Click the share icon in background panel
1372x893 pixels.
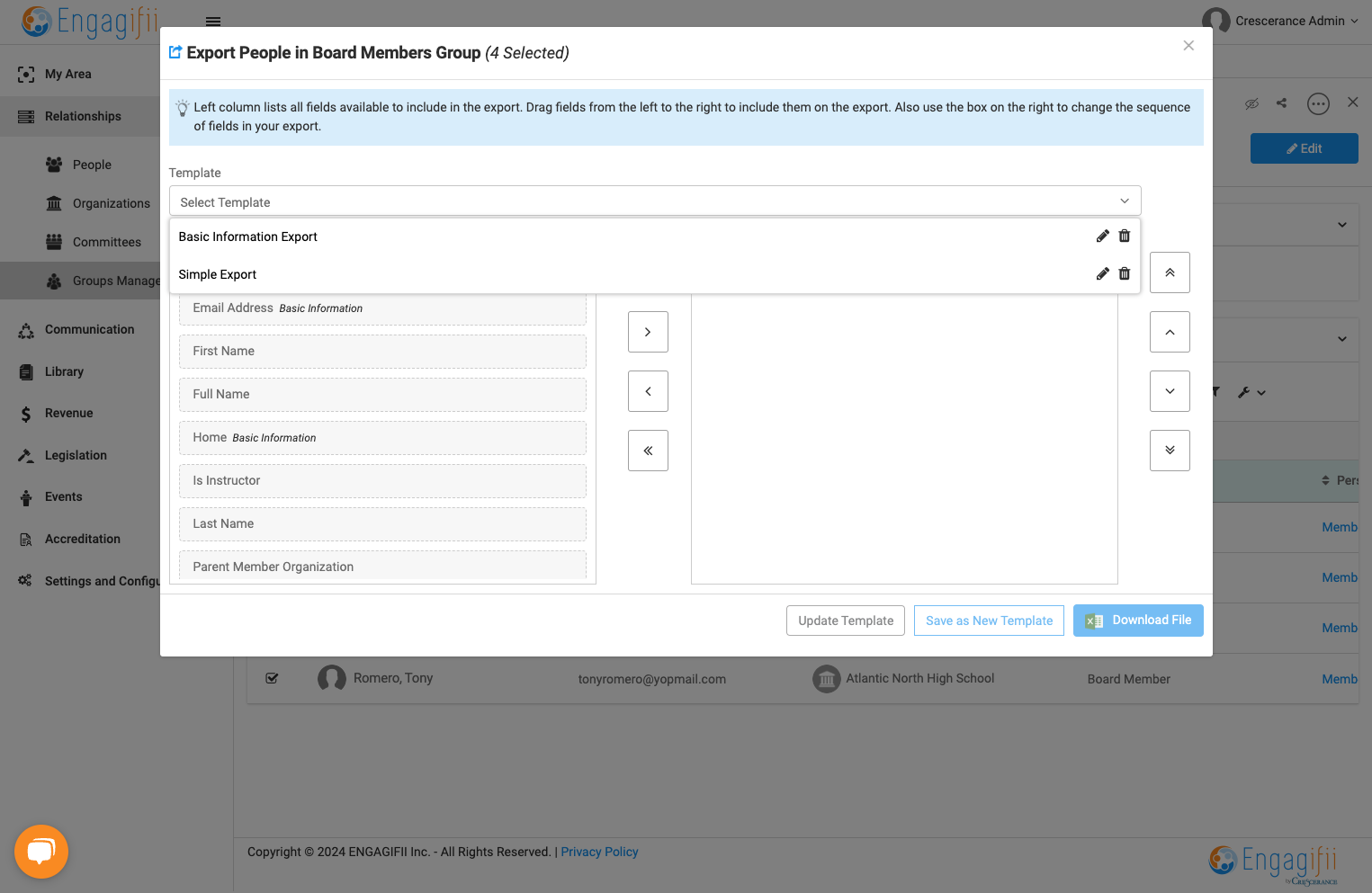(1281, 103)
